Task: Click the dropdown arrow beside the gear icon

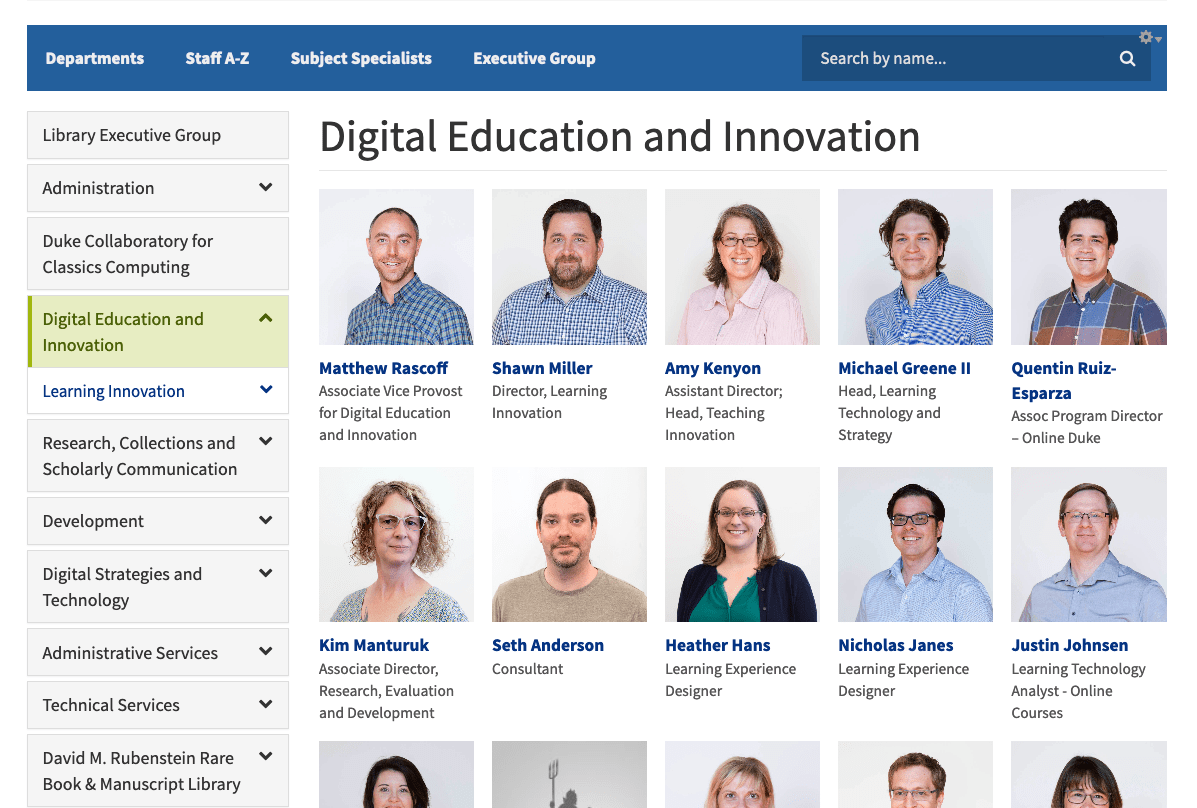Action: pos(1156,40)
